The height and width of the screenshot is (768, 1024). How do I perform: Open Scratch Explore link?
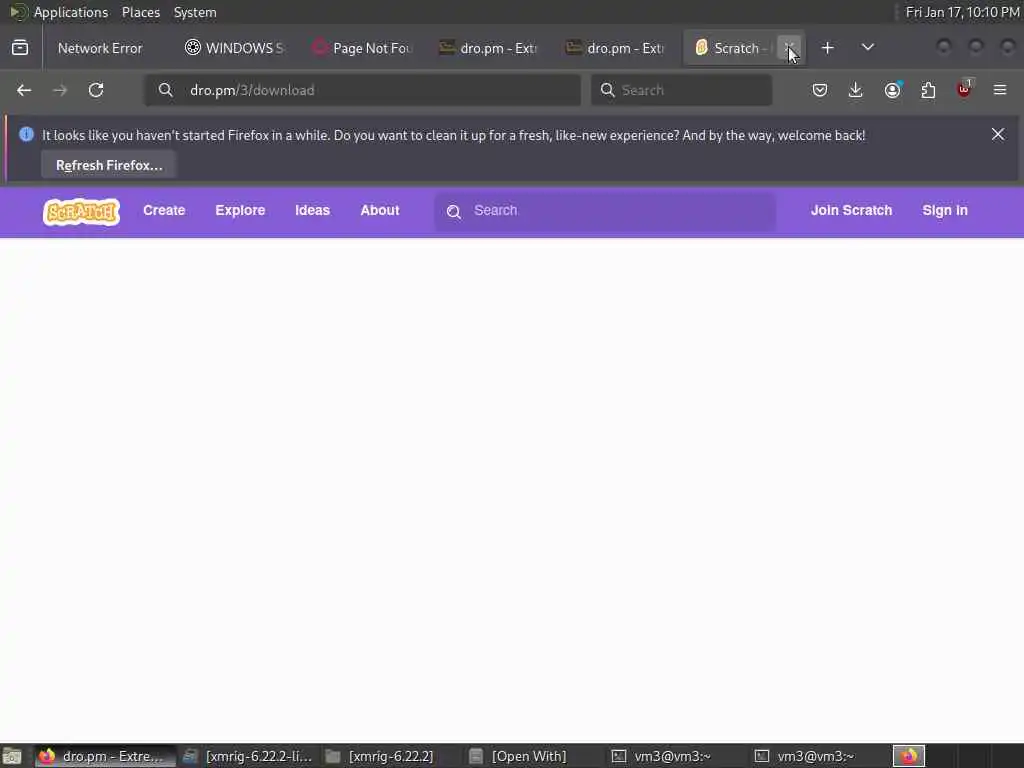(x=240, y=210)
